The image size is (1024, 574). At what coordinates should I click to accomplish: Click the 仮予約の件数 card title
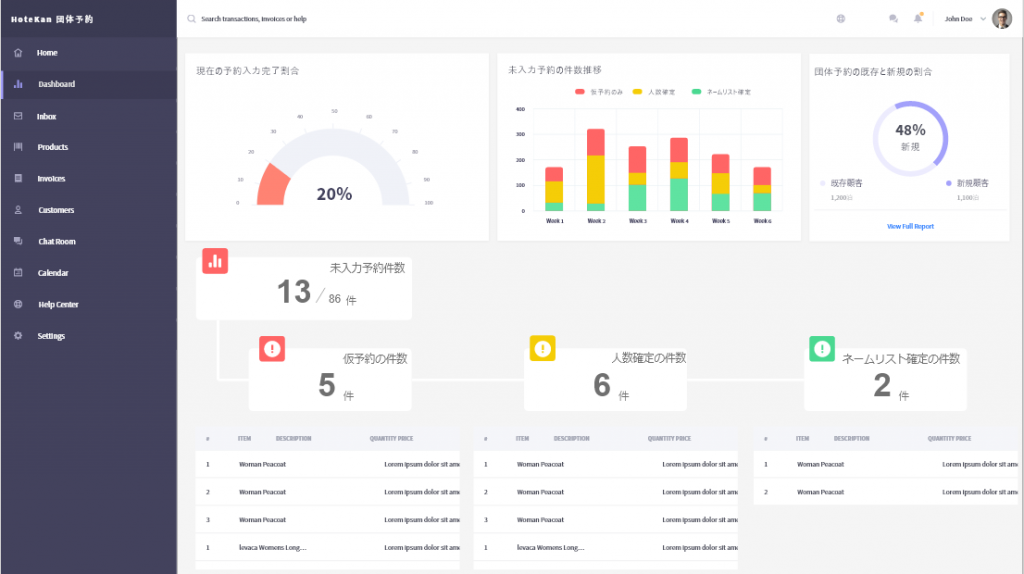375,359
